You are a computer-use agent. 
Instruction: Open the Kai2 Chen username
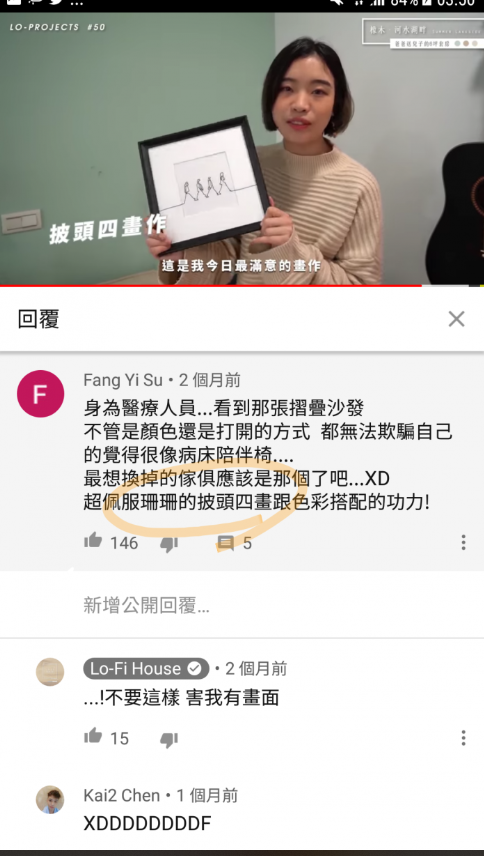[x=122, y=795]
